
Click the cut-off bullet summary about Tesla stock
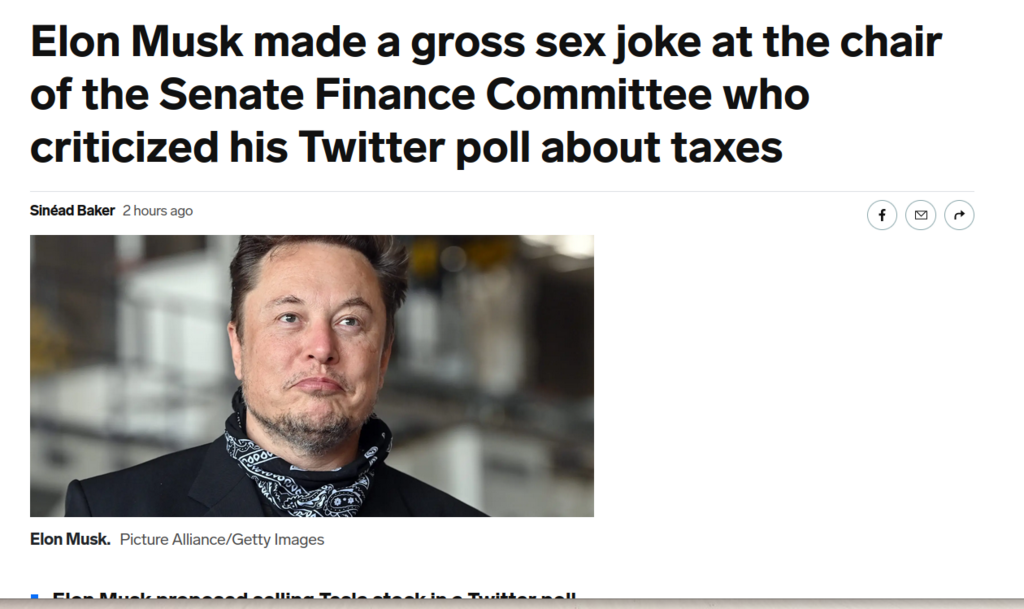click(x=313, y=595)
